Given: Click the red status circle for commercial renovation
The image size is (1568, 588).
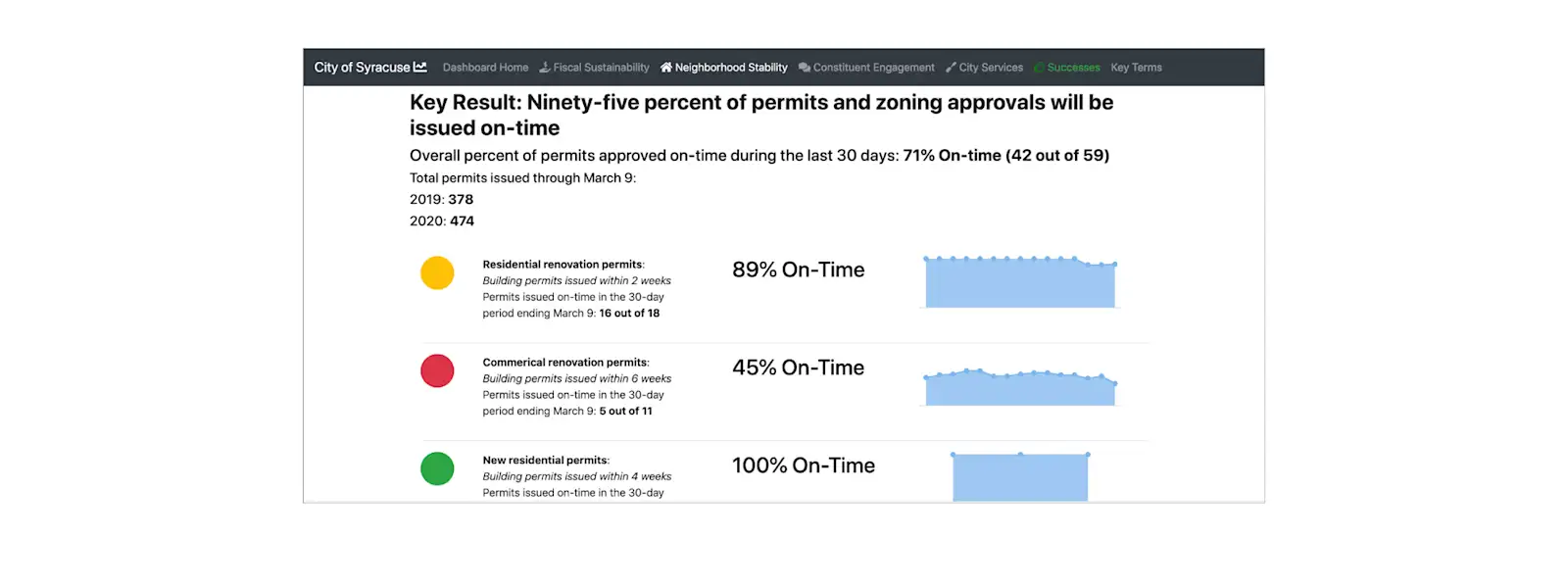Looking at the screenshot, I should point(437,370).
